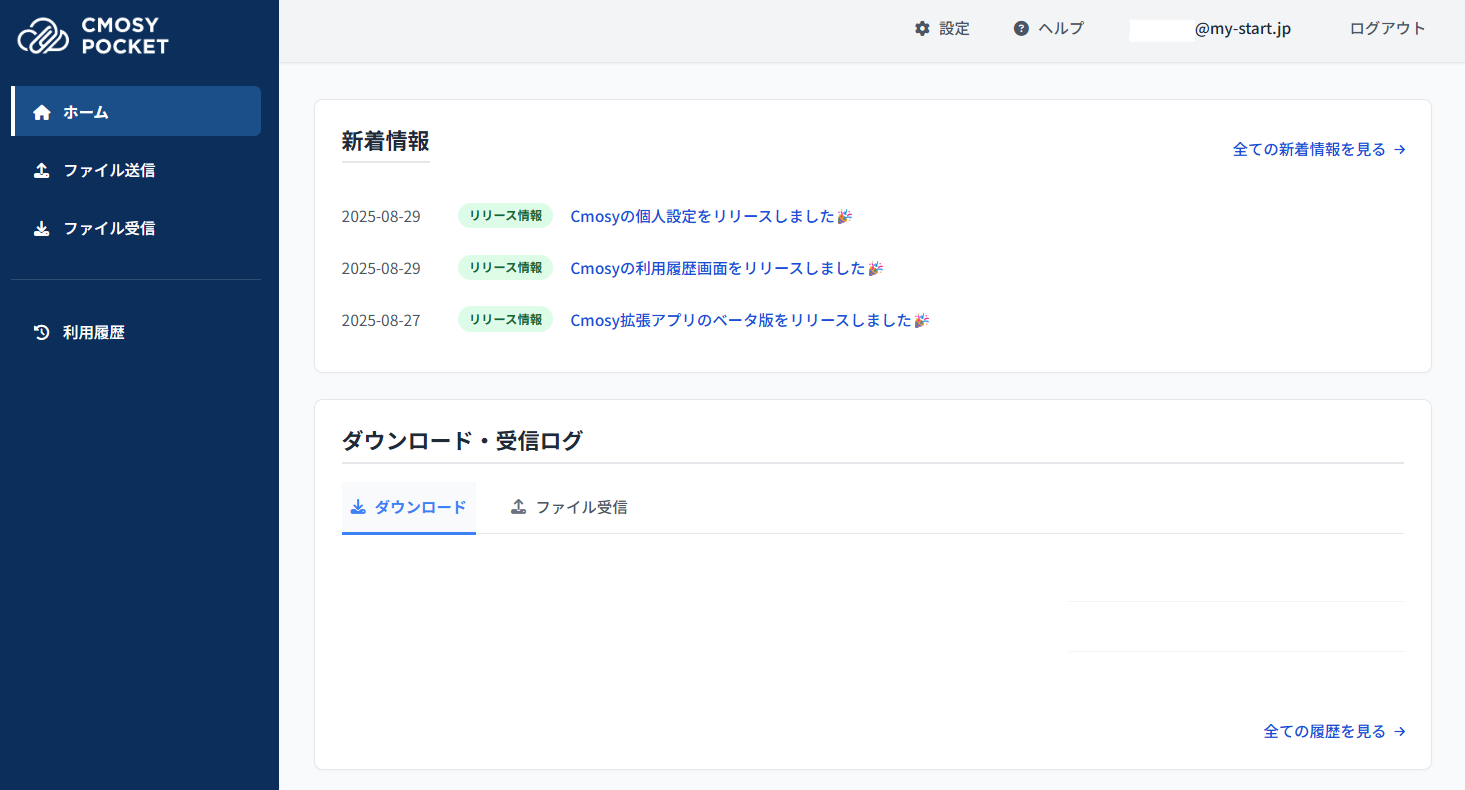Open the 利用履歴 history clock icon

pyautogui.click(x=42, y=333)
